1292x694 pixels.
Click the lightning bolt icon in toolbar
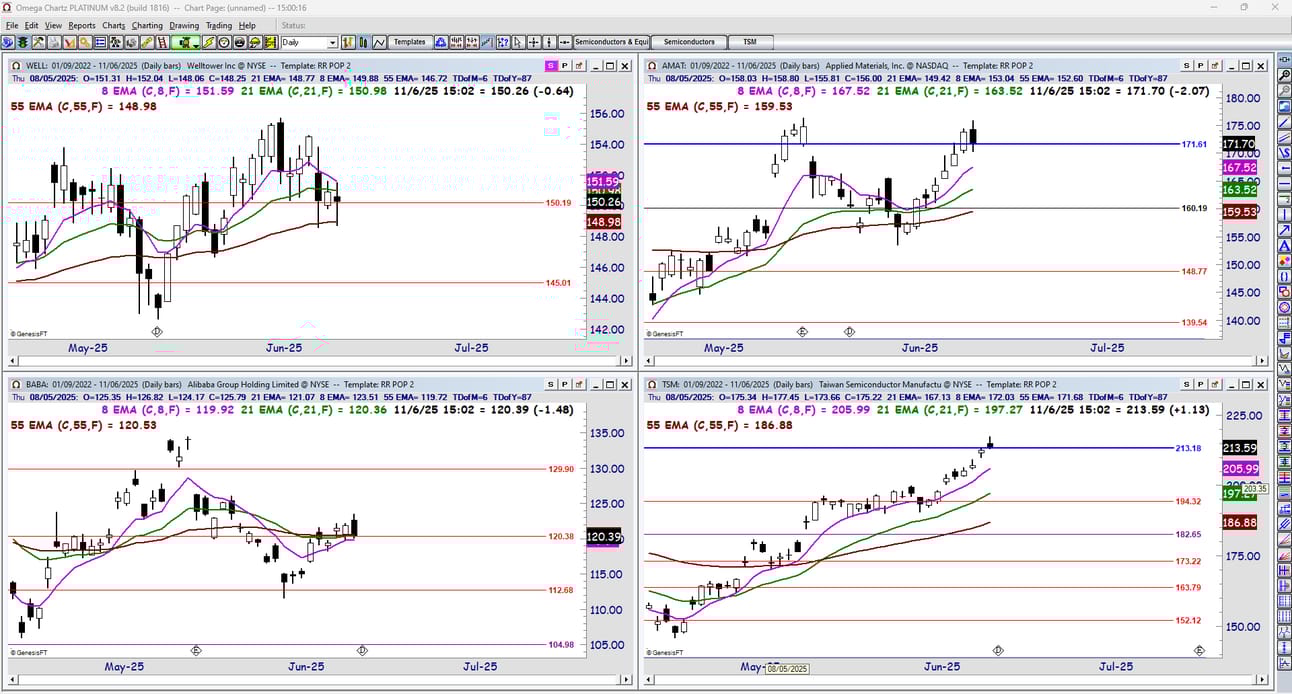(209, 43)
